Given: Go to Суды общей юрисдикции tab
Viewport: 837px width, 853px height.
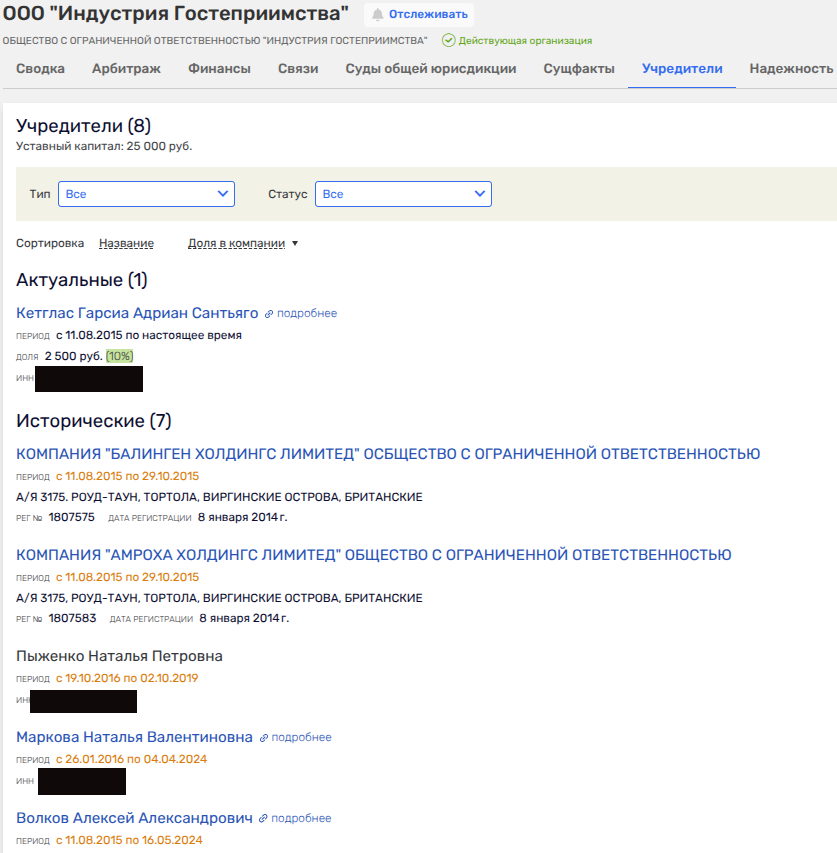Looking at the screenshot, I should click(430, 69).
